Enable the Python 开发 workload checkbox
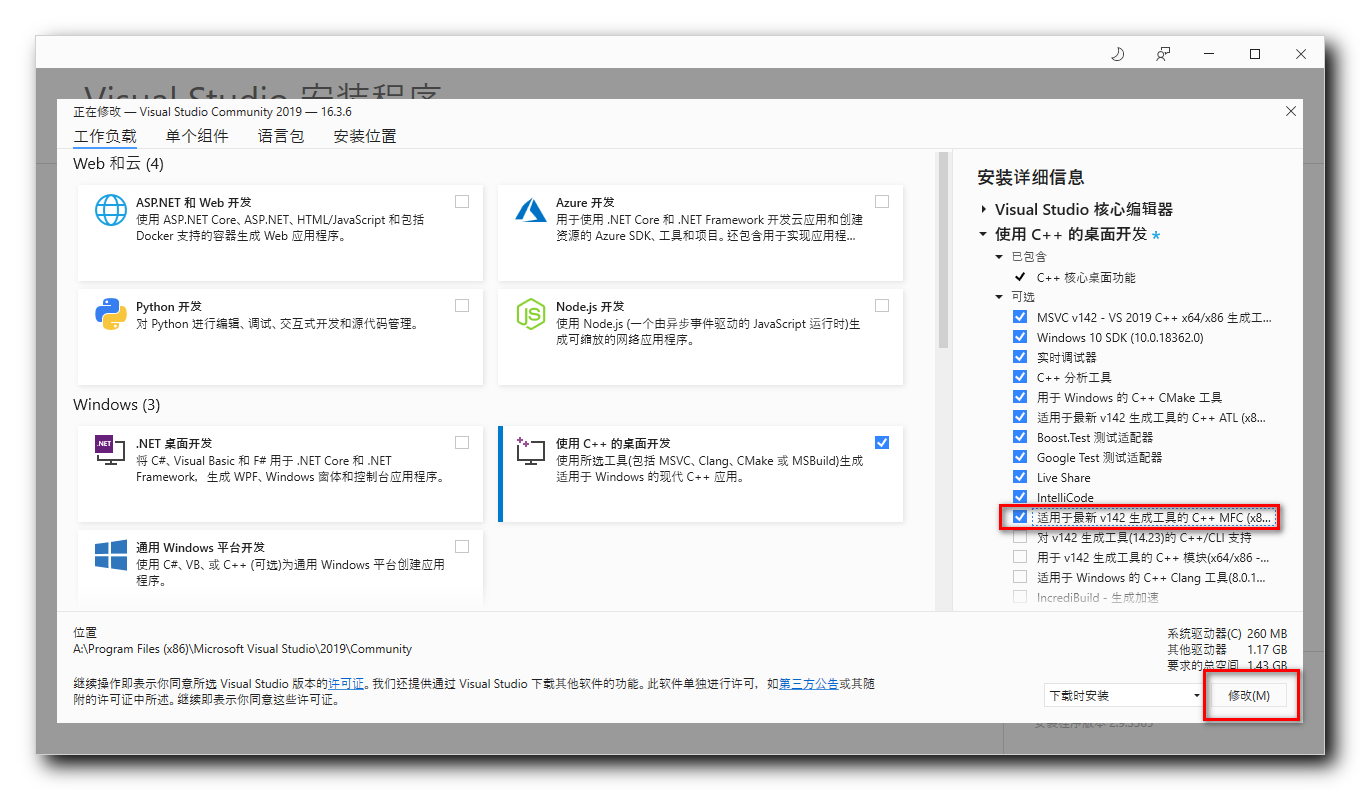This screenshot has width=1360, height=790. 462,305
